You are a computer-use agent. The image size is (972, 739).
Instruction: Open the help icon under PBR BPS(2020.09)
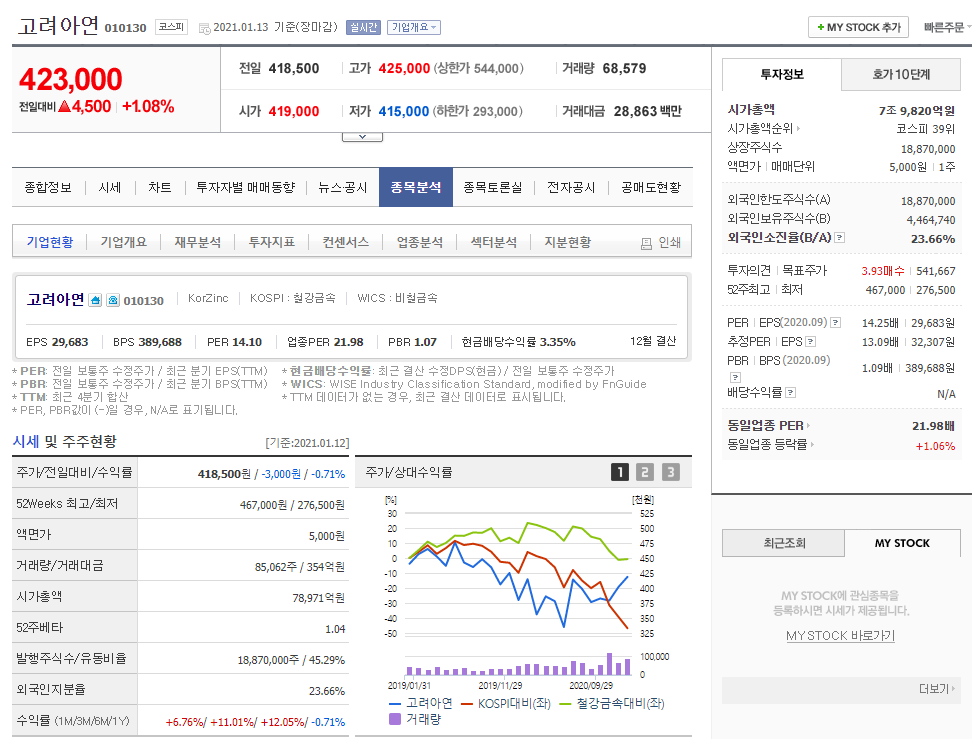(735, 377)
